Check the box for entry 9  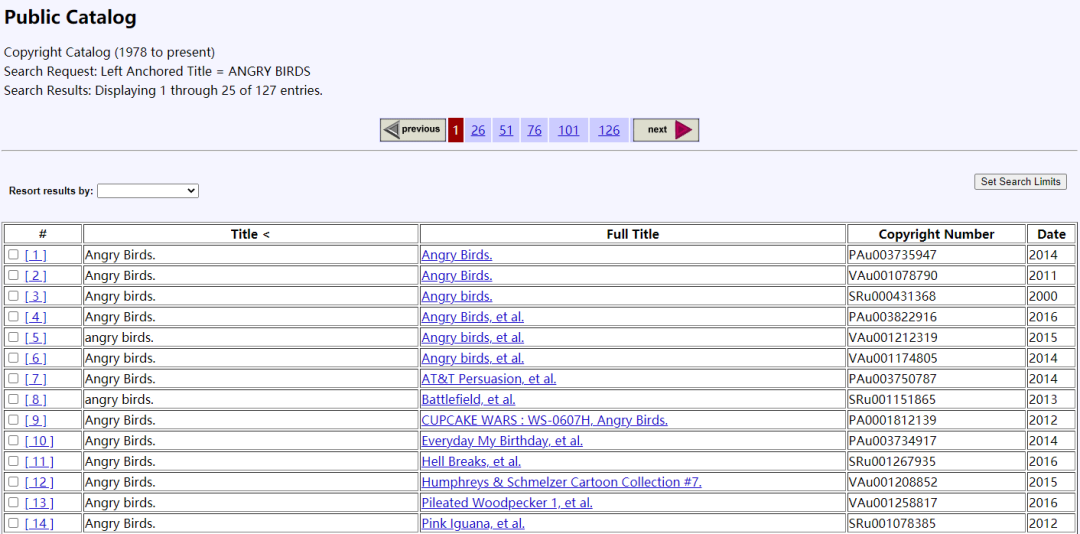pyautogui.click(x=13, y=420)
